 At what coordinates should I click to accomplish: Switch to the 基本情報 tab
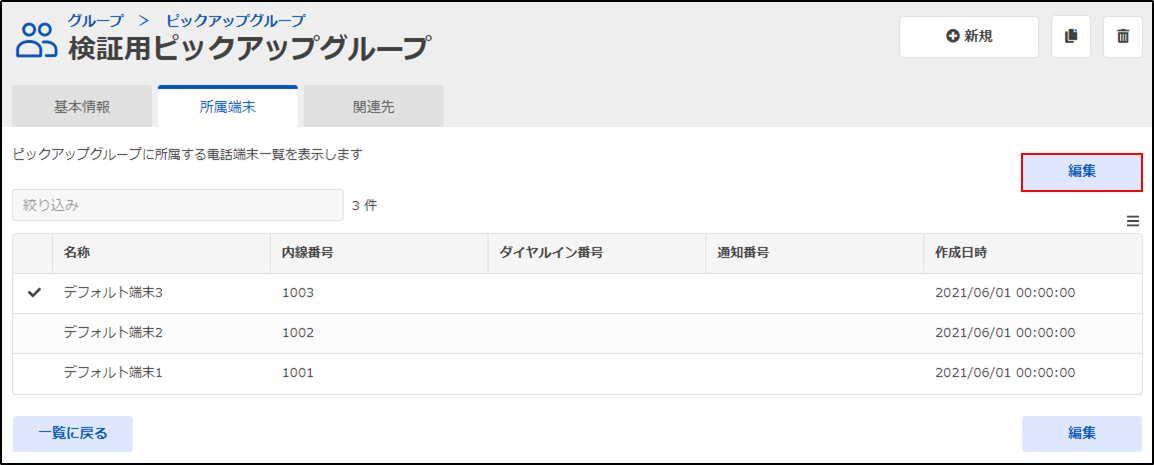click(82, 107)
